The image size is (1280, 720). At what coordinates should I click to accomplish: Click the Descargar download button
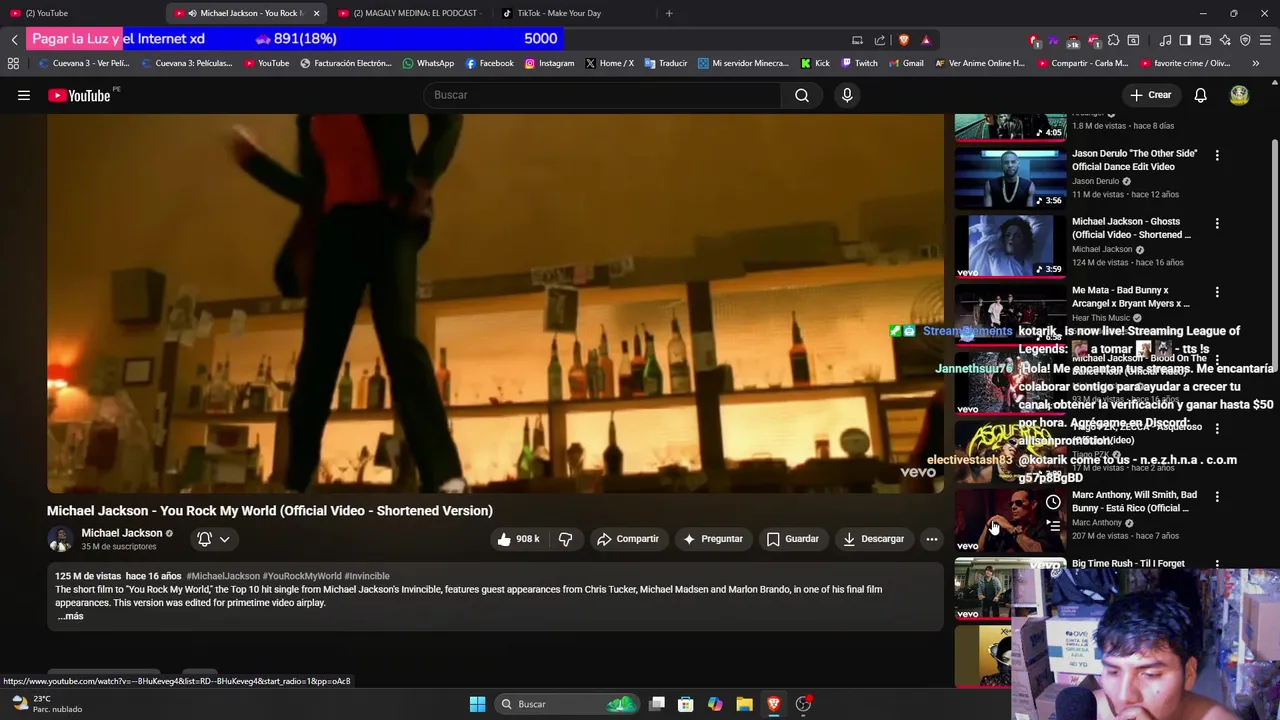(x=873, y=539)
